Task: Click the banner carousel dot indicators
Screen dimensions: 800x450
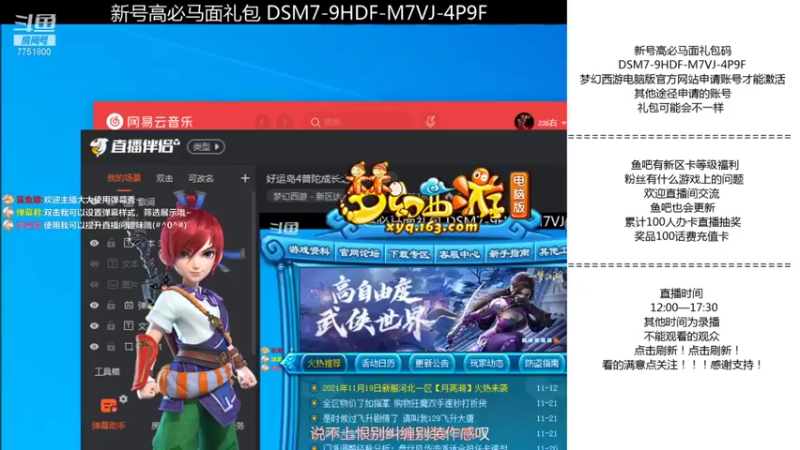Action: (540, 340)
